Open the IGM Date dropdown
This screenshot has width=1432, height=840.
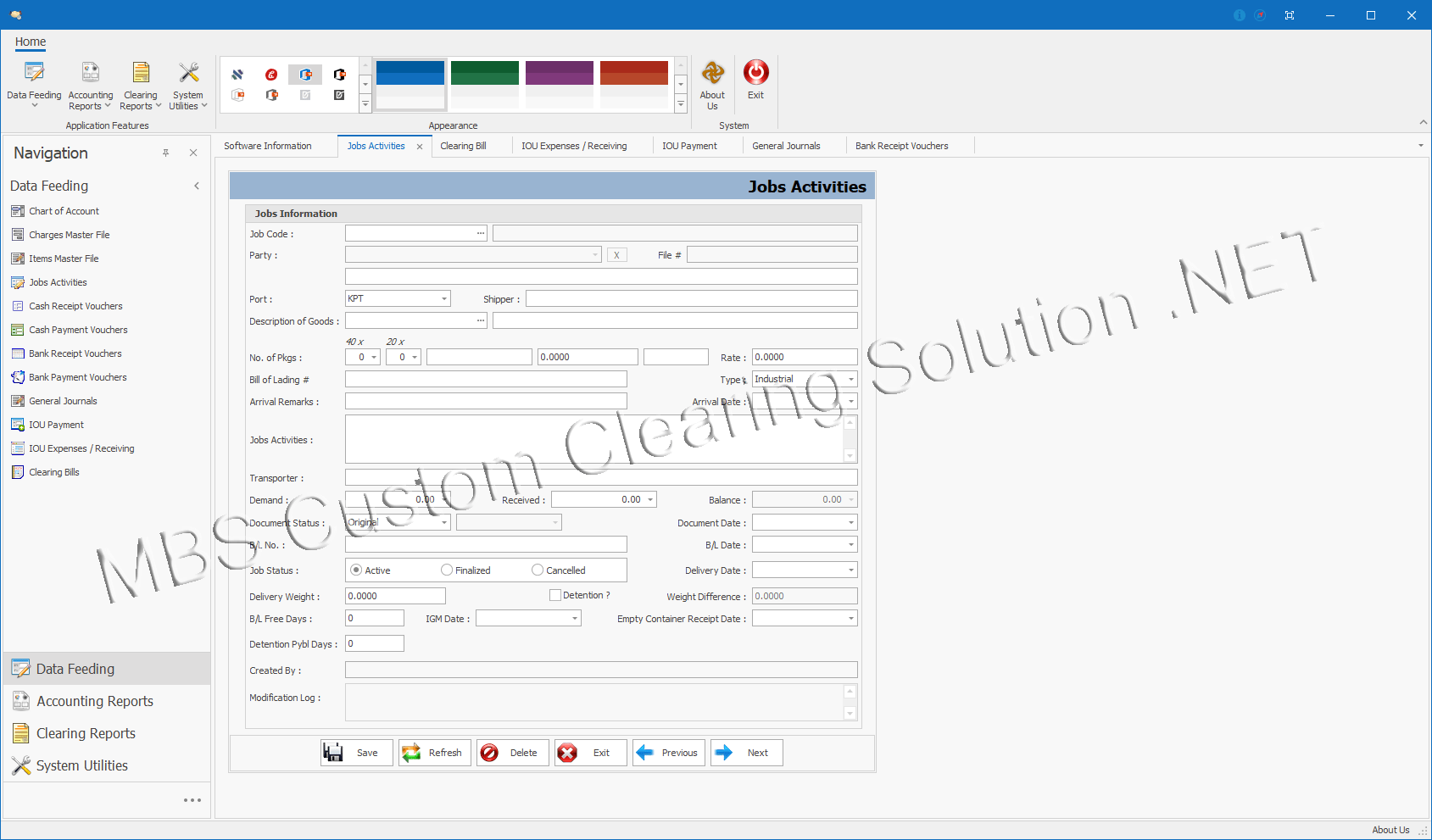(x=575, y=618)
